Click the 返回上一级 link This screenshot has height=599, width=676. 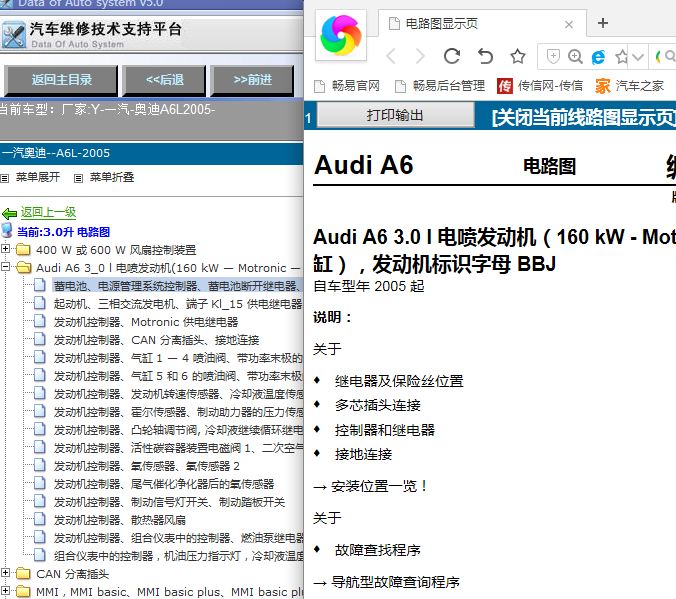(x=48, y=213)
